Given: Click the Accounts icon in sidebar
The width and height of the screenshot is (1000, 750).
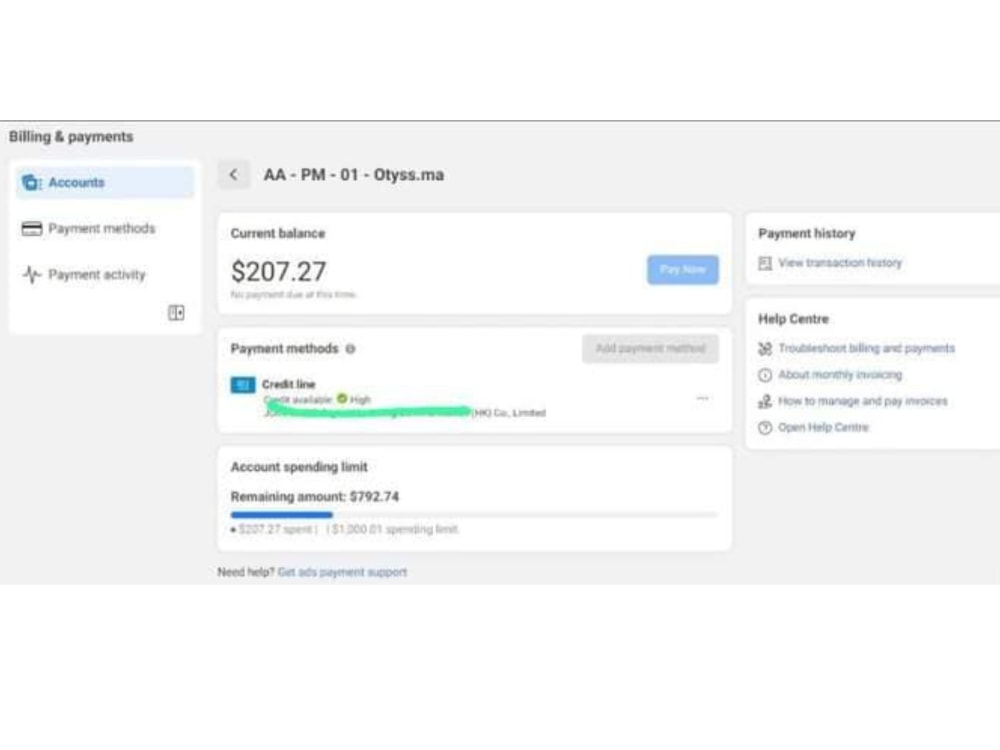Looking at the screenshot, I should click(x=31, y=182).
